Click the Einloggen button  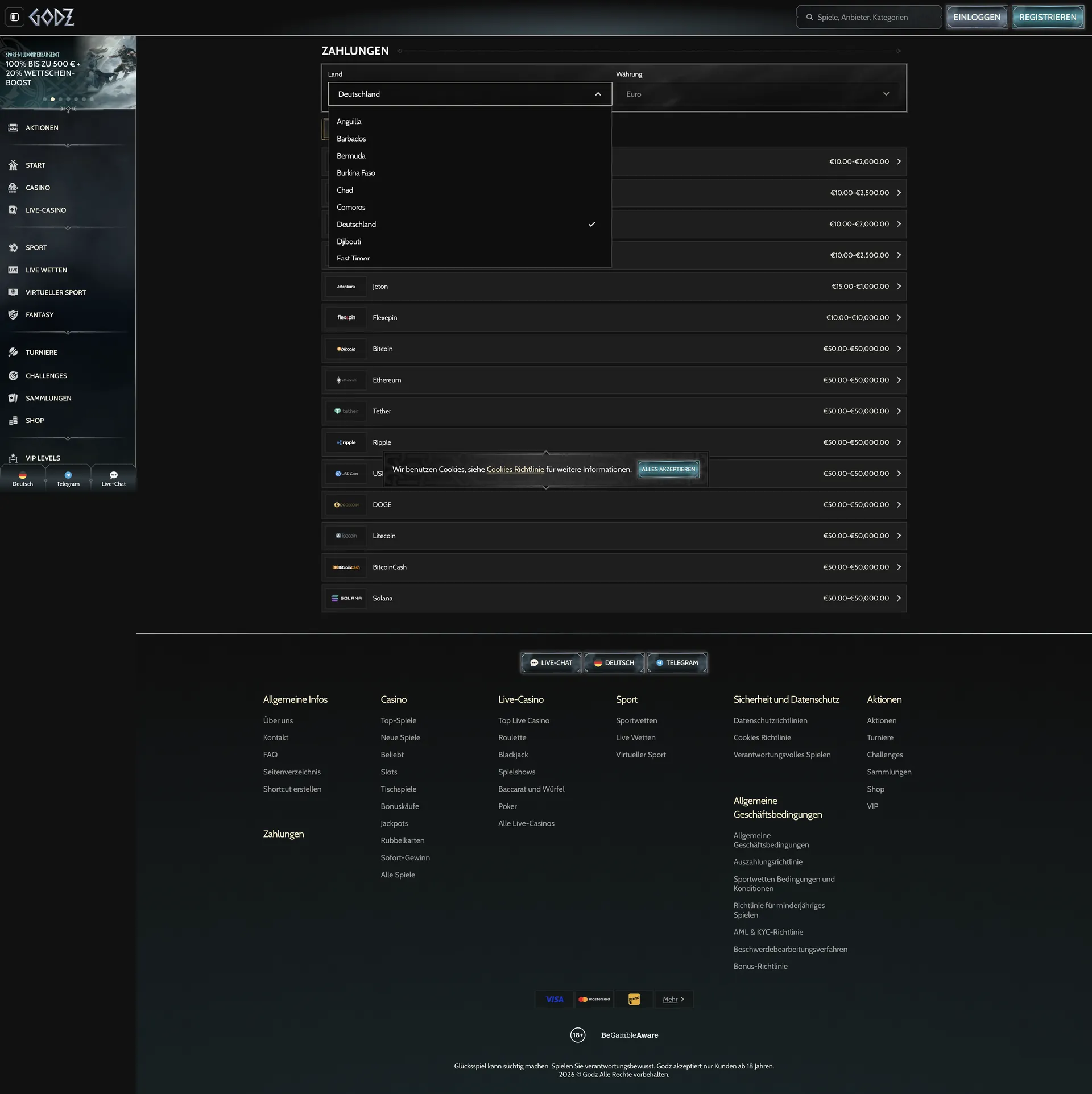[x=977, y=17]
